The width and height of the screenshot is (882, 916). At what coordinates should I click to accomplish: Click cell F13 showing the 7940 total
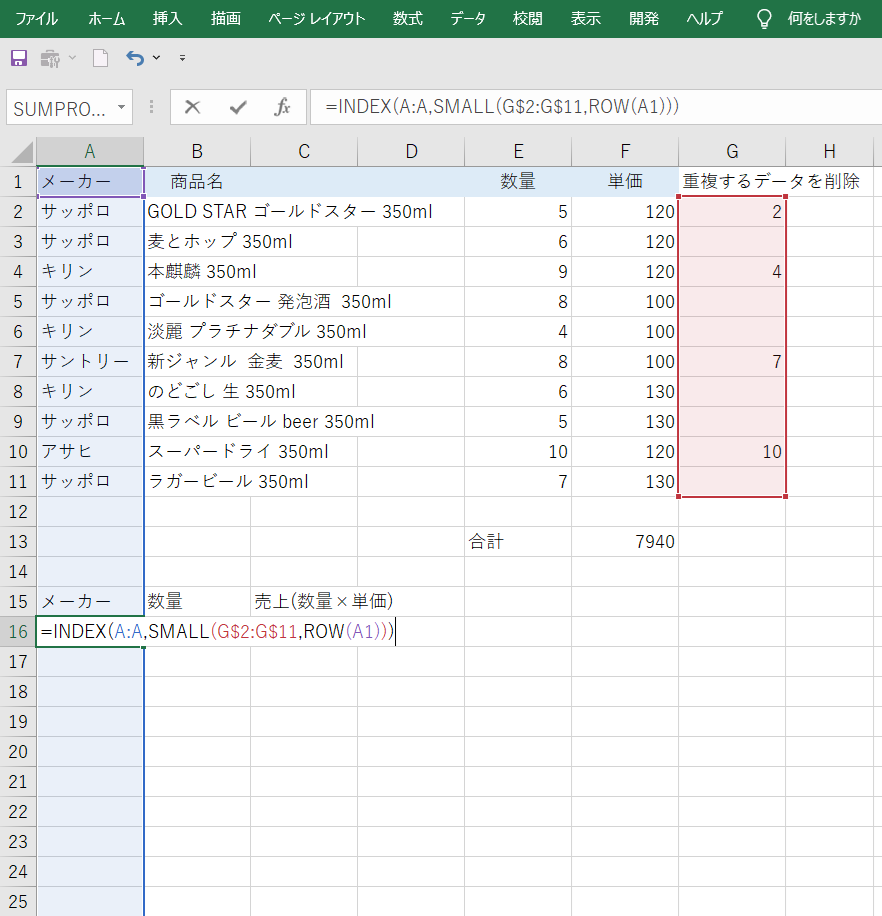click(x=625, y=540)
